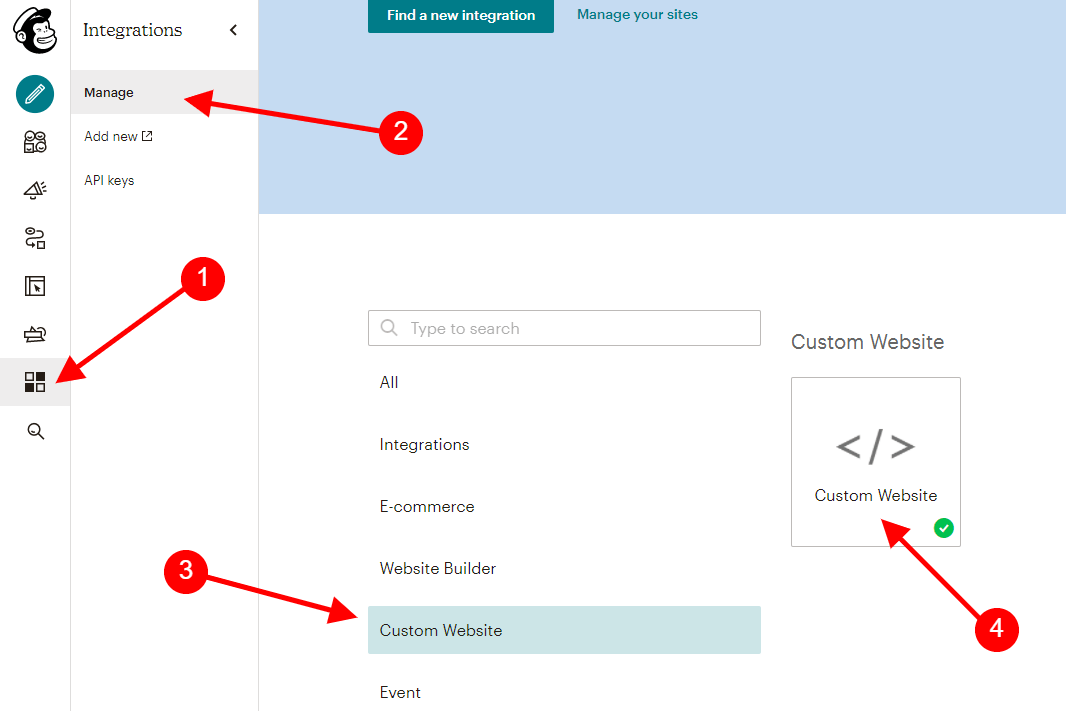This screenshot has width=1066, height=711.
Task: Open API keys menu item
Action: pos(109,180)
